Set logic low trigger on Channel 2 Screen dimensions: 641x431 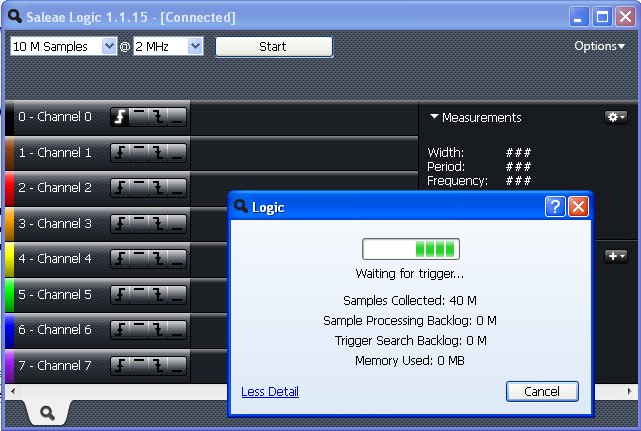pos(177,188)
